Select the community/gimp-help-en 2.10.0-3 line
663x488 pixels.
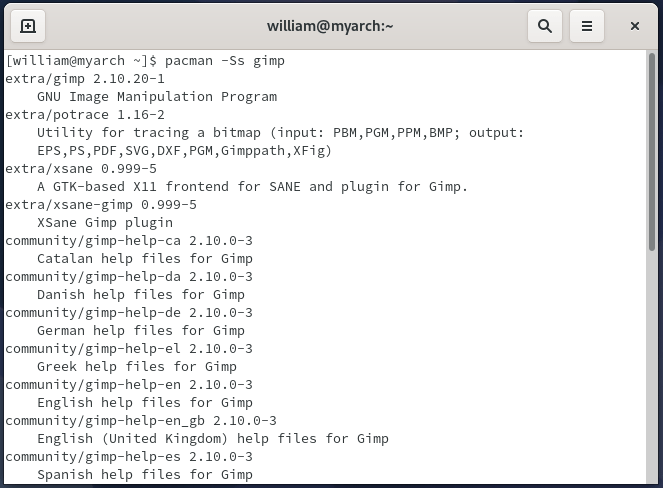[129, 384]
